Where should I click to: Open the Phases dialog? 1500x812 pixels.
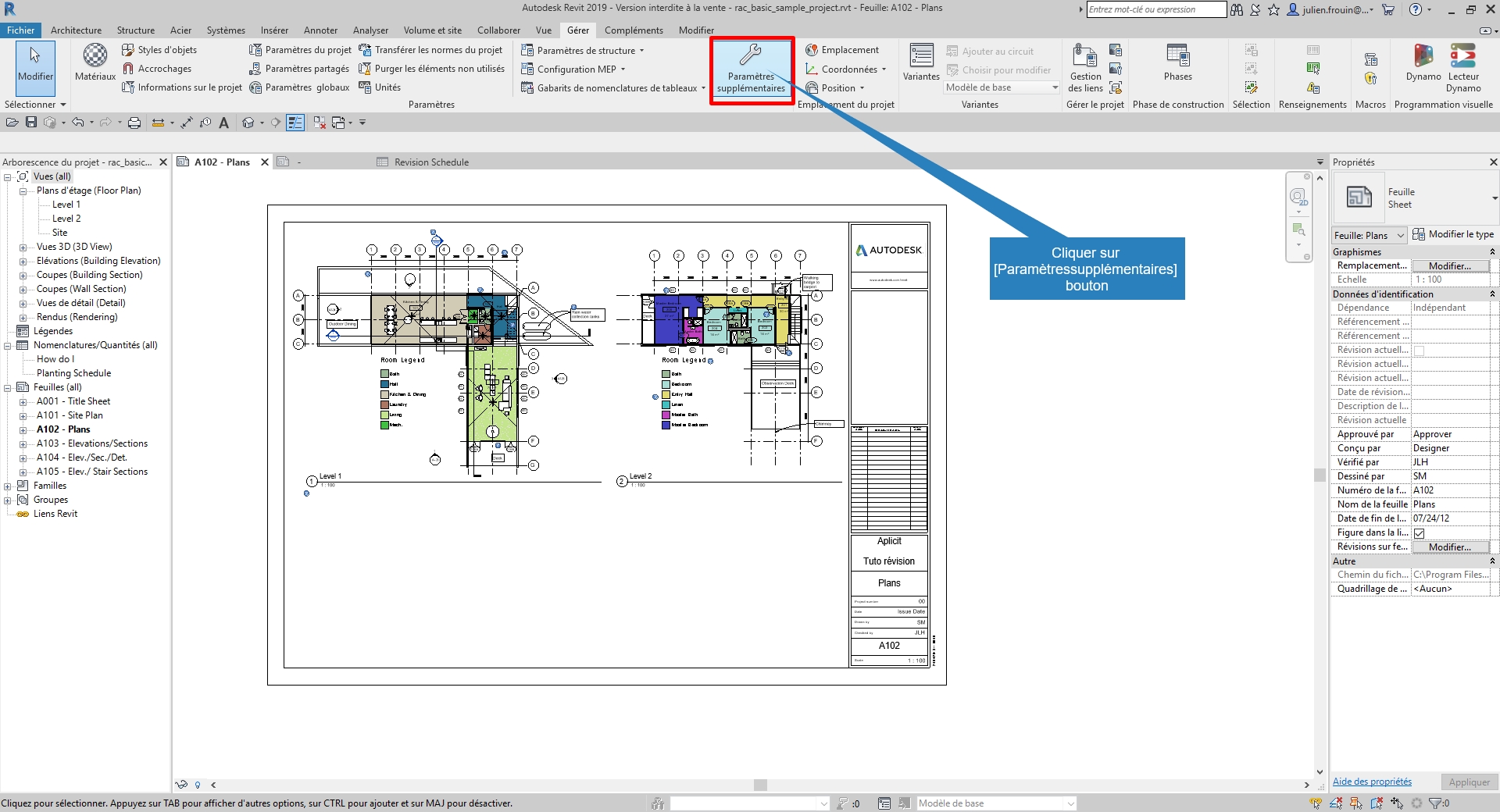[1177, 62]
